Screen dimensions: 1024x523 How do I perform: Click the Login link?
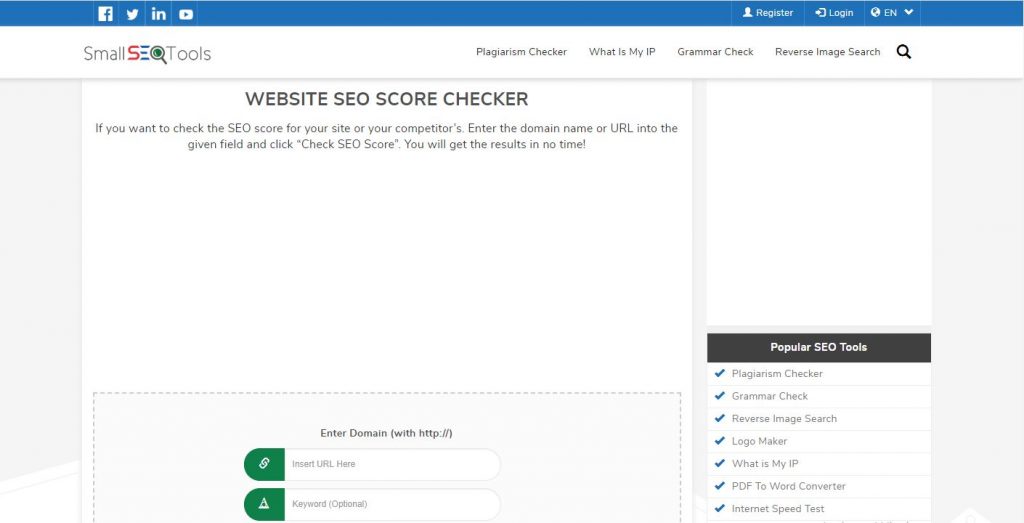[834, 12]
